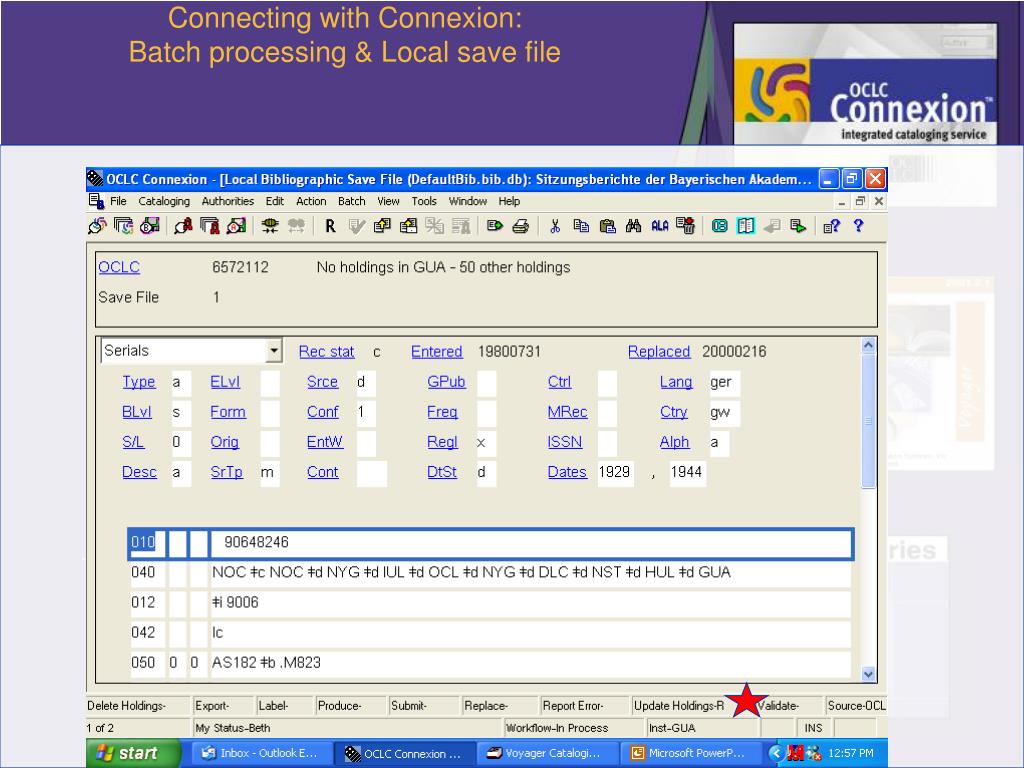Screen dimensions: 1024x768
Task: Click the first Dates field showing 1929
Action: coord(615,472)
